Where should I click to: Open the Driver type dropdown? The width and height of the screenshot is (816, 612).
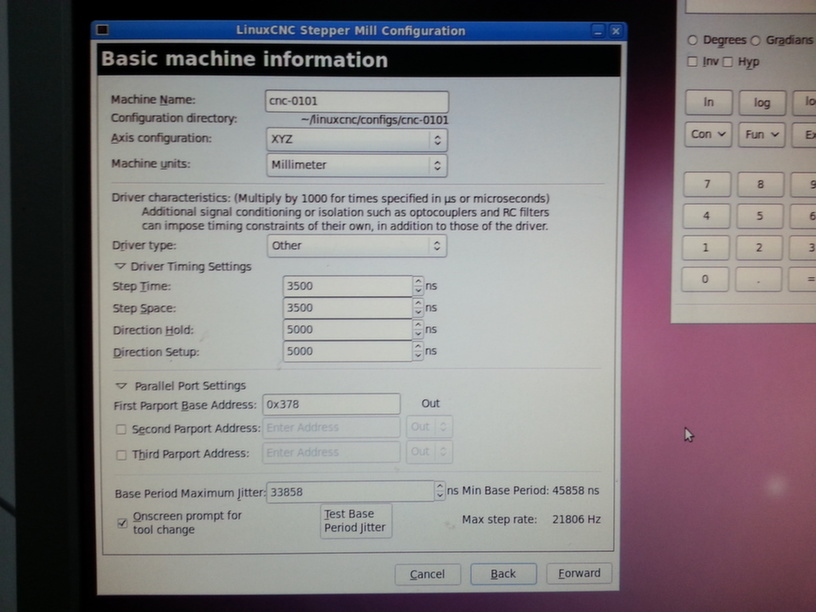[357, 246]
